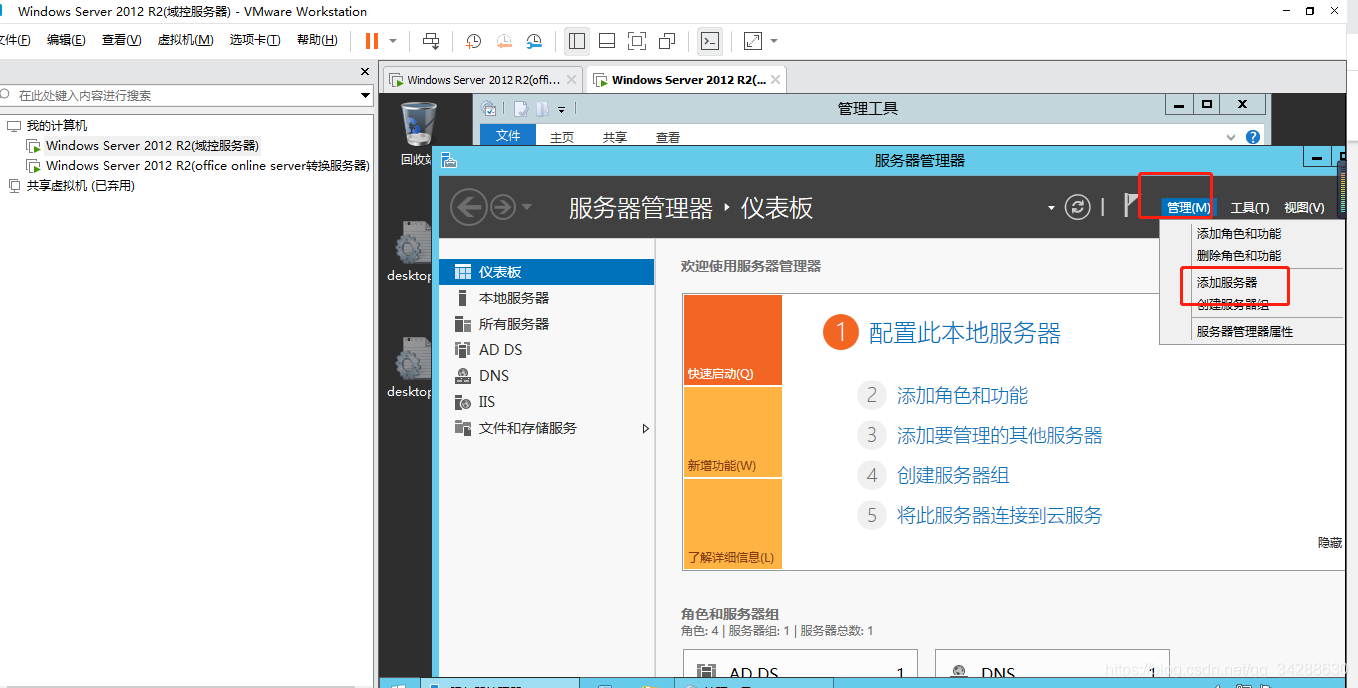The height and width of the screenshot is (688, 1358).
Task: Open the notifications flag icon
Action: (1131, 205)
